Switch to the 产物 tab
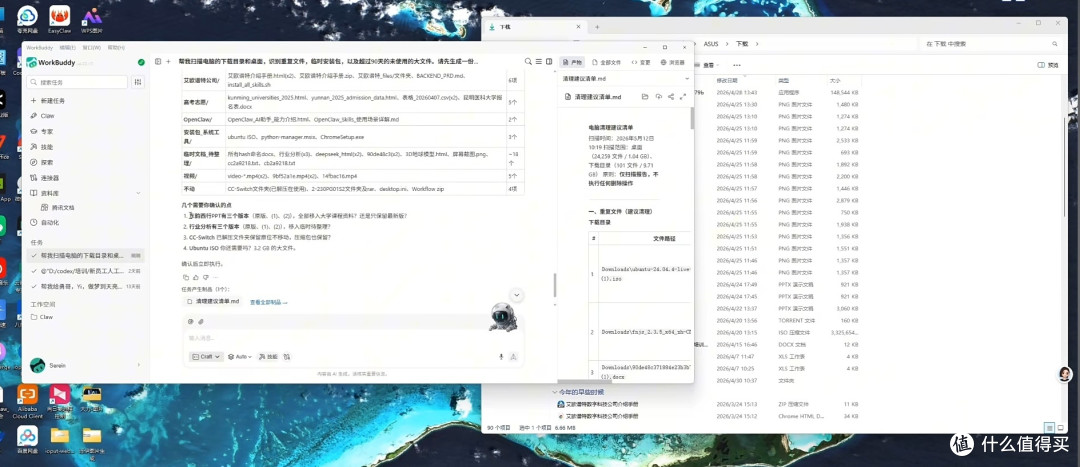The width and height of the screenshot is (1080, 467). [x=573, y=62]
